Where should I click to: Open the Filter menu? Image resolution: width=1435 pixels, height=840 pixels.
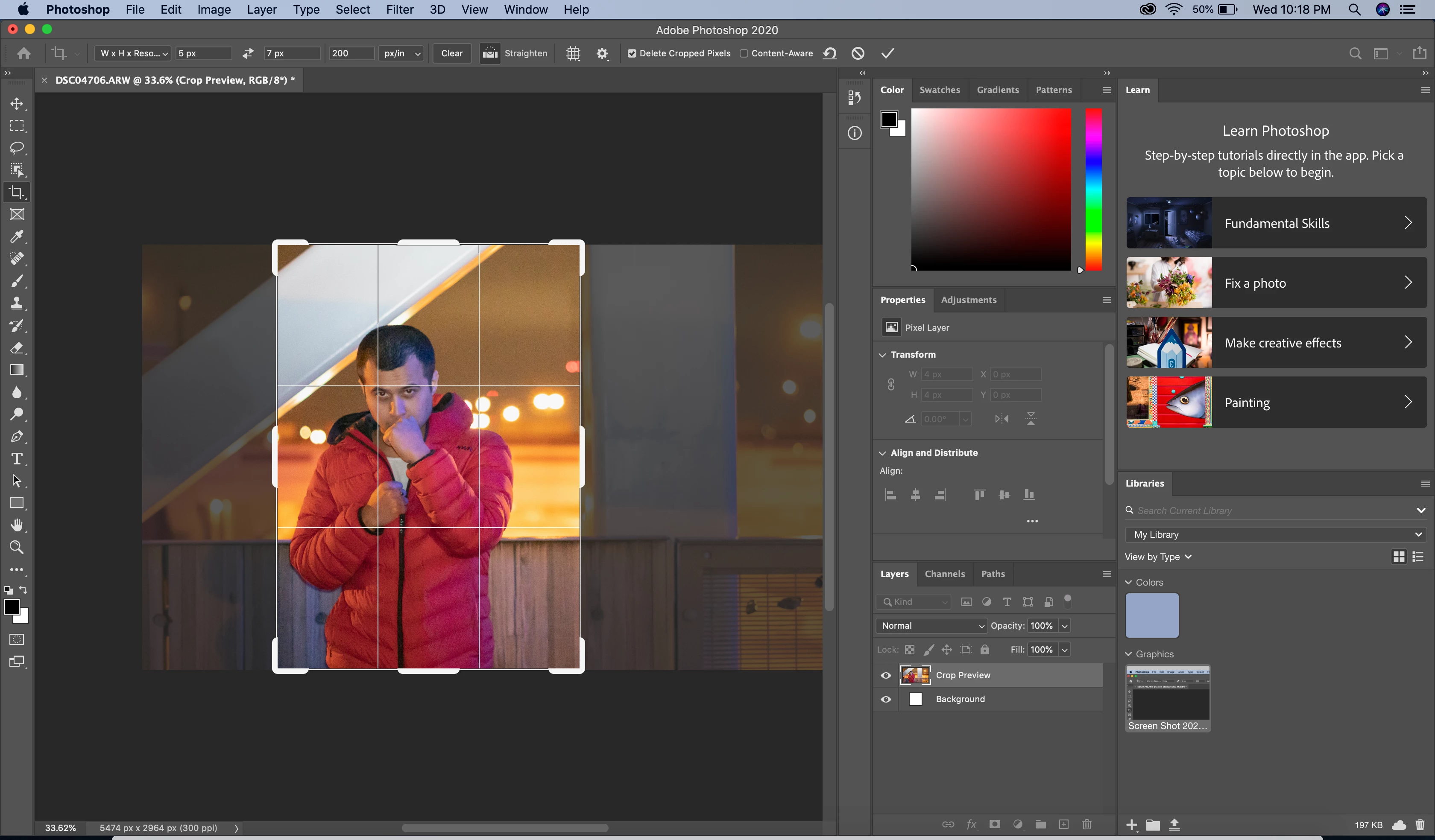click(x=399, y=10)
